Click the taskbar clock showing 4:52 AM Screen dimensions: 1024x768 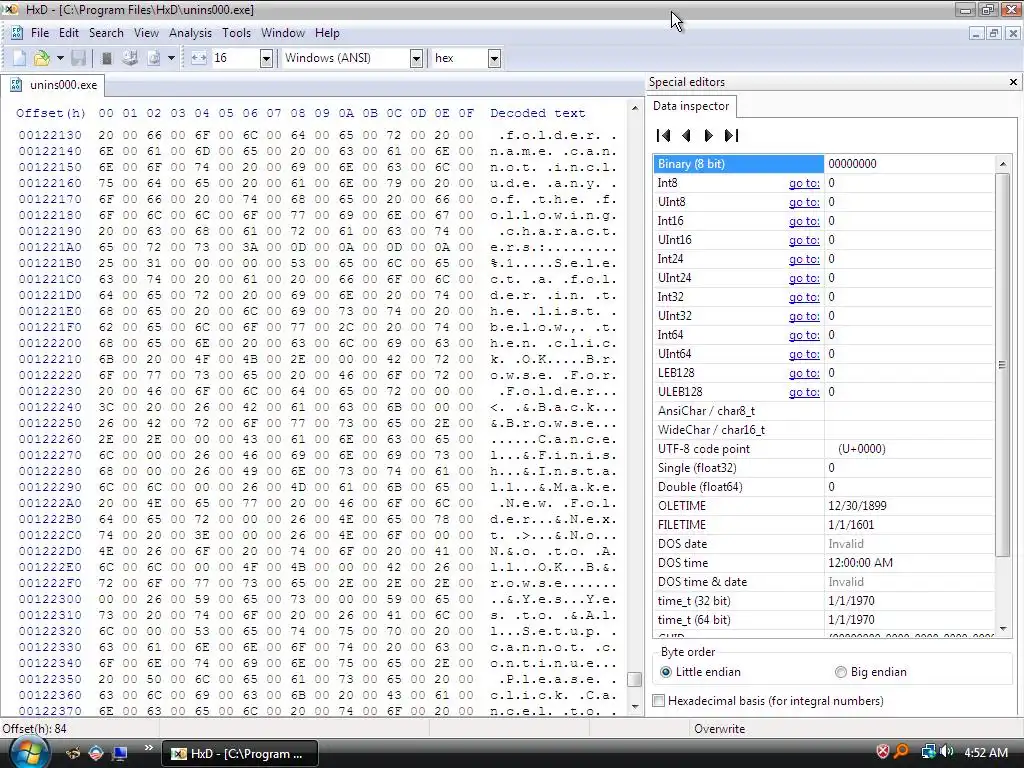pos(985,753)
